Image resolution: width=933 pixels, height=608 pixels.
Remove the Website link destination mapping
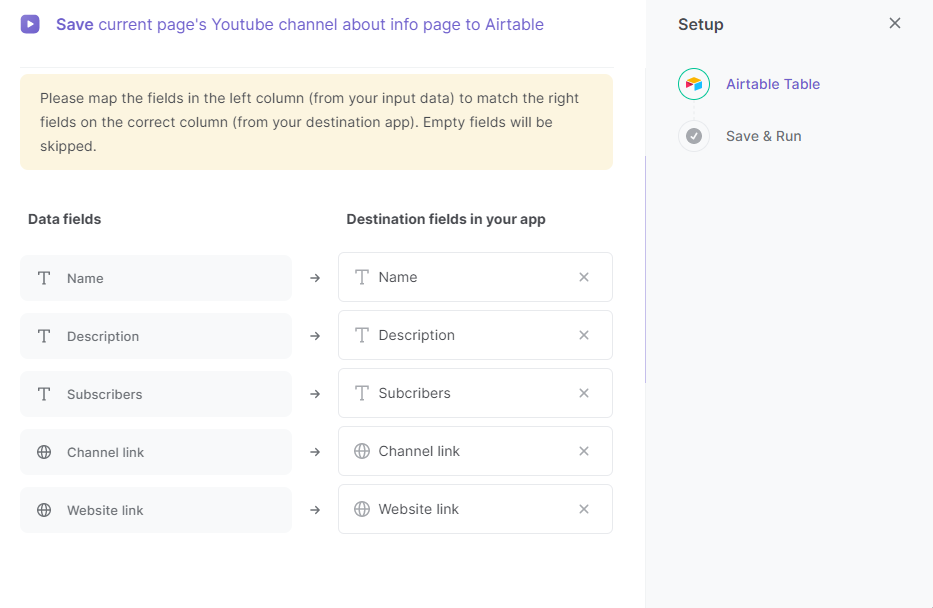[584, 509]
